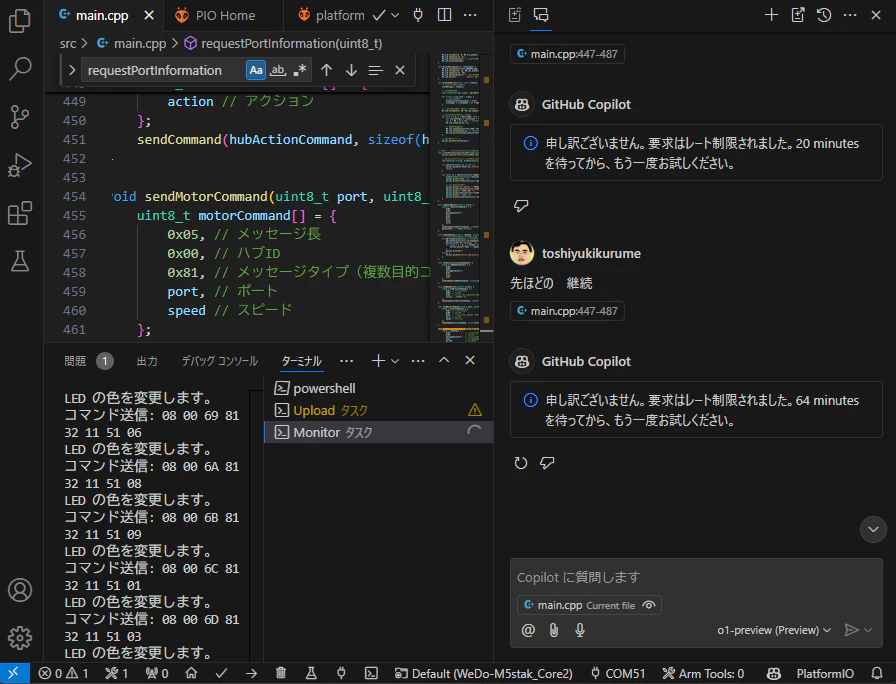Thumbs down the 20 minutes rate-limit response
This screenshot has width=896, height=684.
(521, 206)
